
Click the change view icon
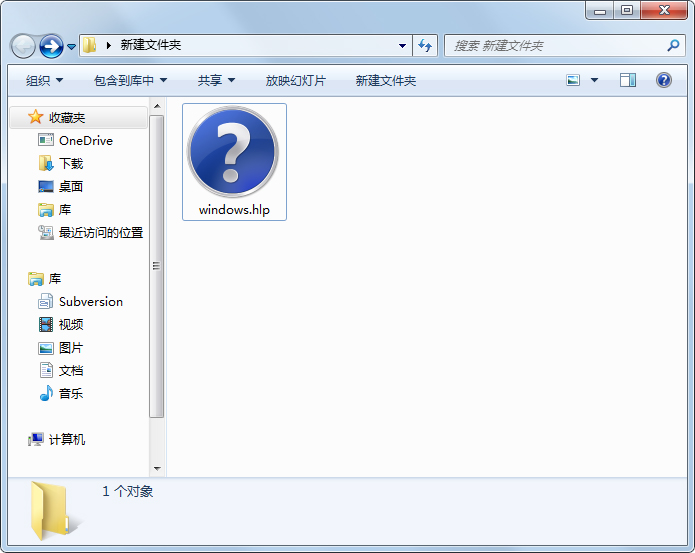pos(573,80)
